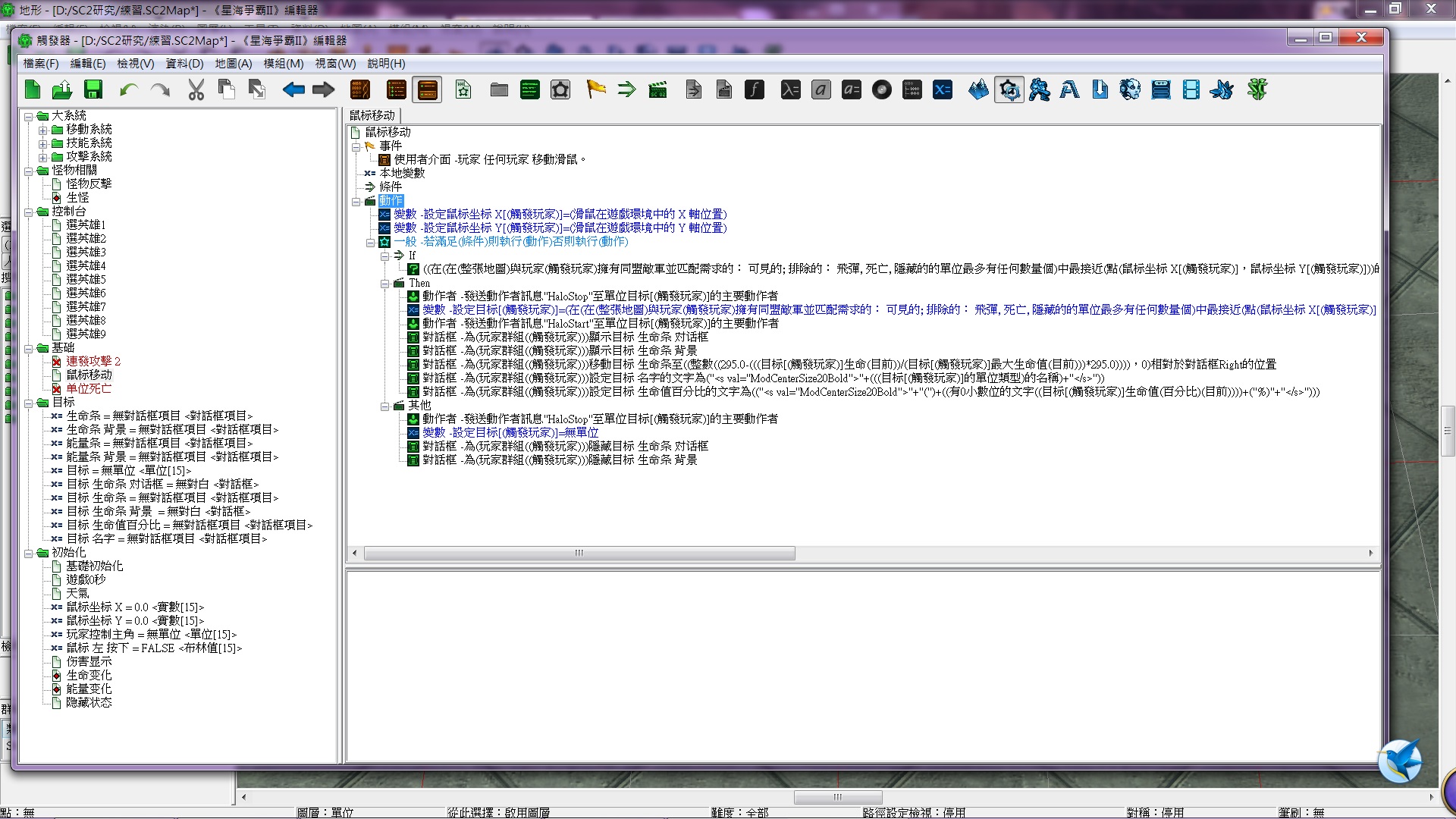Expand the 攻擊系統 folder
The height and width of the screenshot is (819, 1456).
[43, 157]
